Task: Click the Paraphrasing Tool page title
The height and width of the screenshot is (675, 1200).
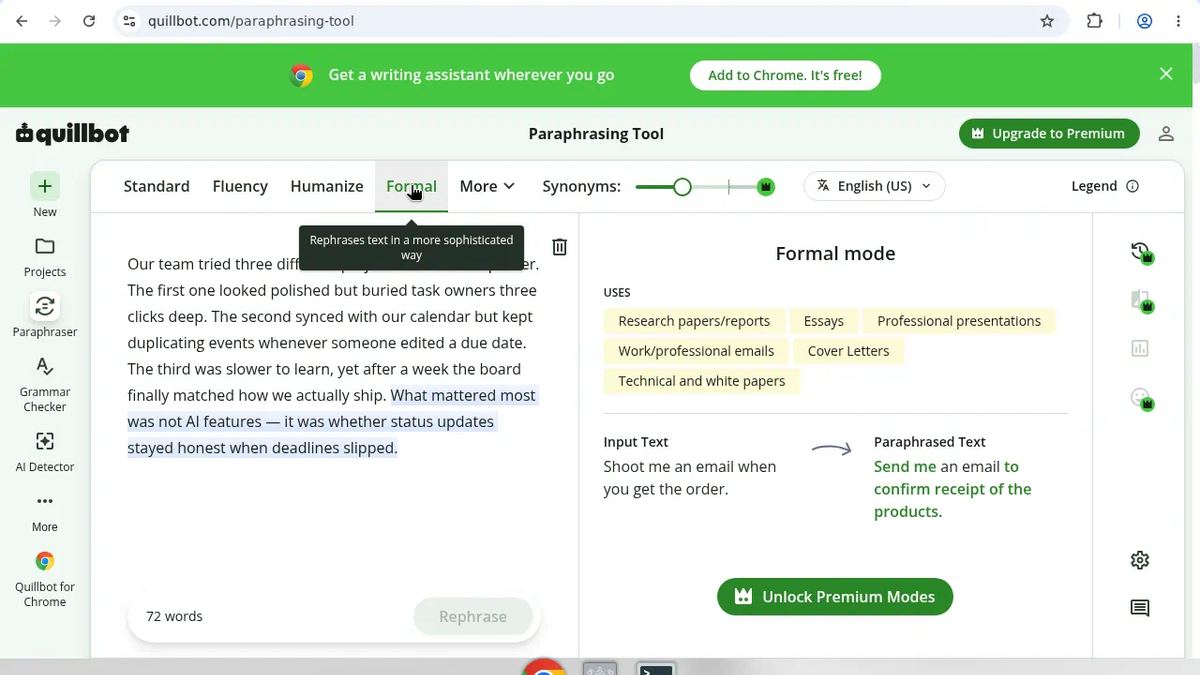Action: tap(596, 134)
